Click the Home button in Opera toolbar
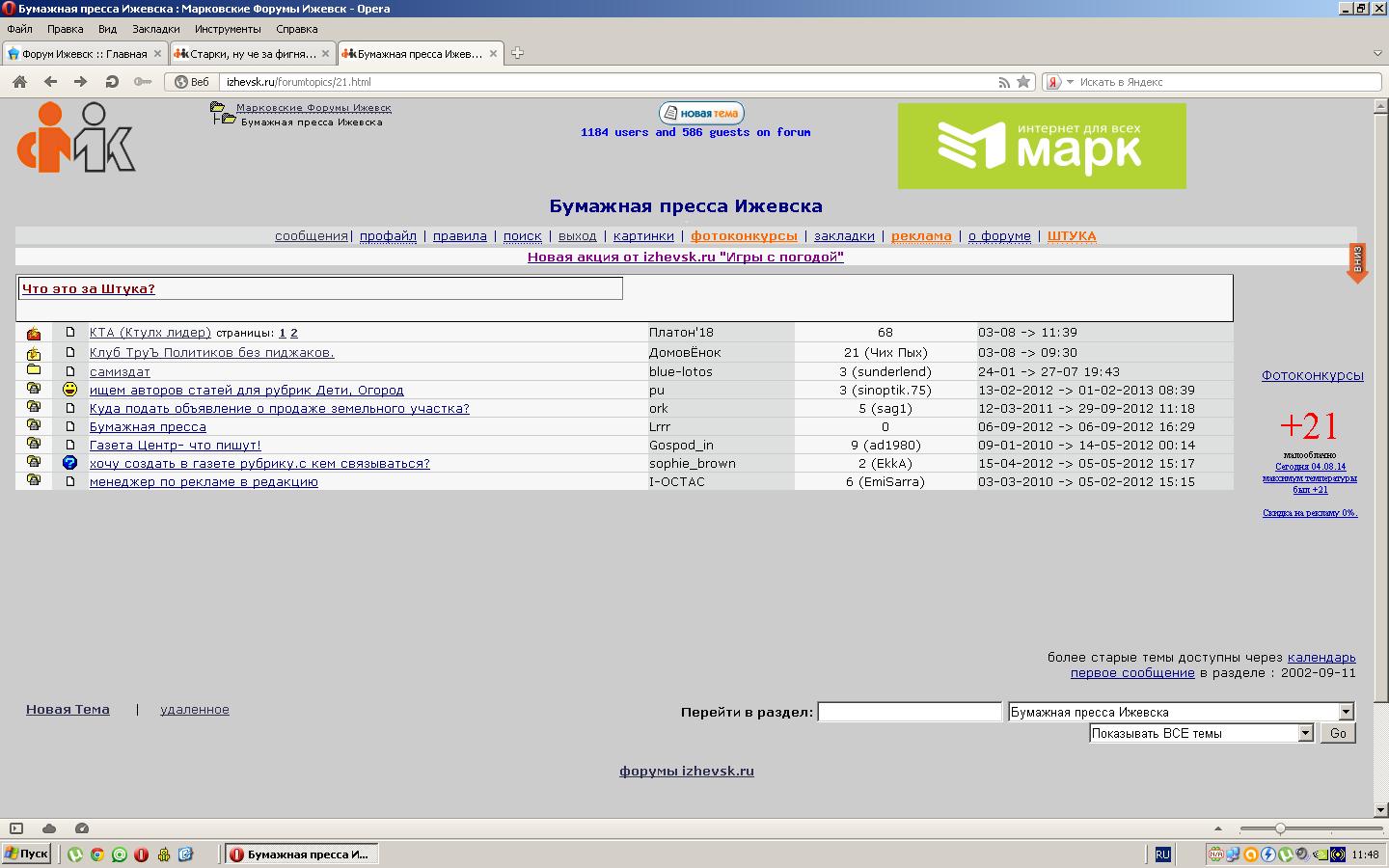 pos(19,82)
